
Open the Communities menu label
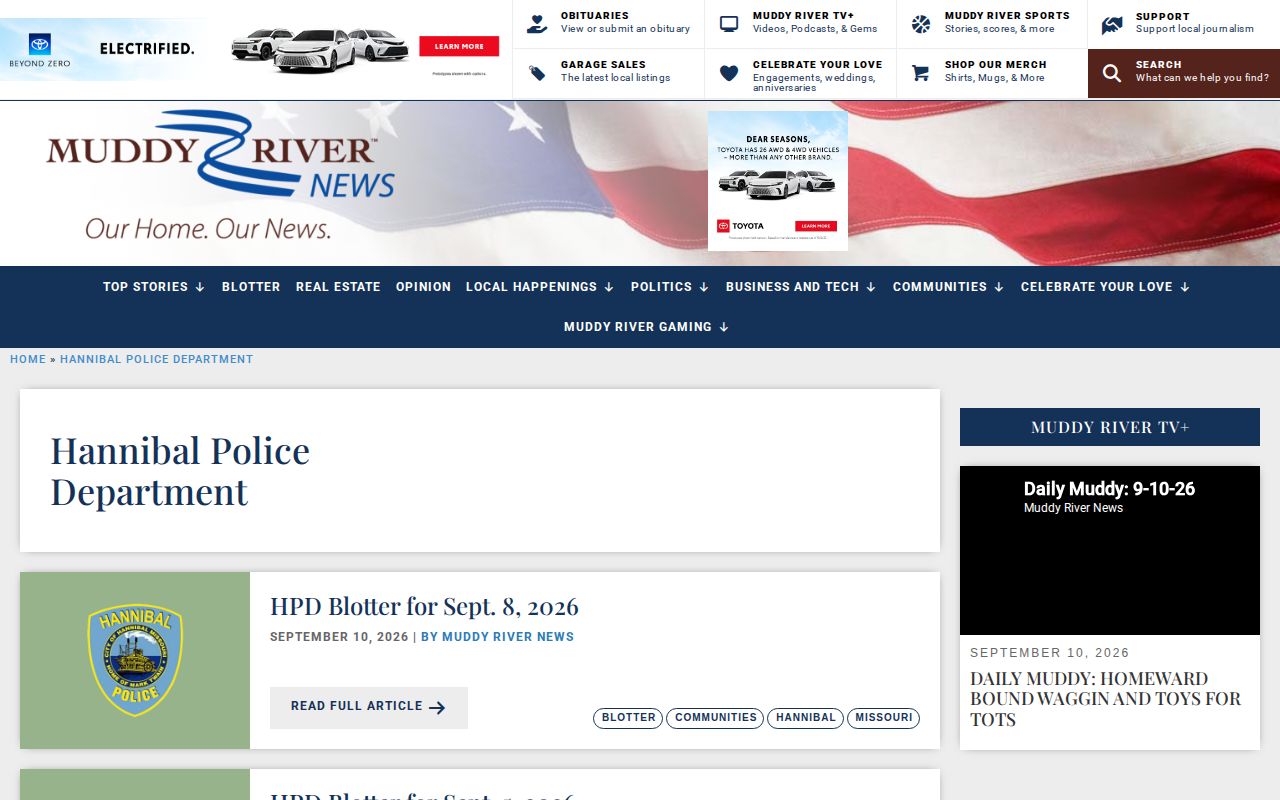pos(940,287)
